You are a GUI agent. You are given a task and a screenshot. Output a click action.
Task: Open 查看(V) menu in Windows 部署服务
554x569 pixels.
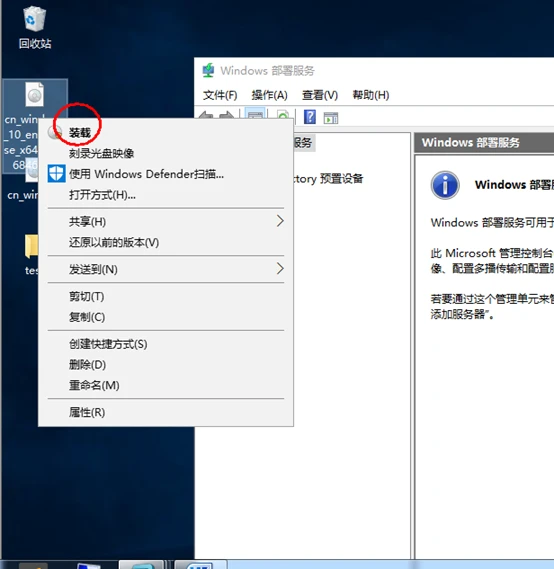click(320, 95)
